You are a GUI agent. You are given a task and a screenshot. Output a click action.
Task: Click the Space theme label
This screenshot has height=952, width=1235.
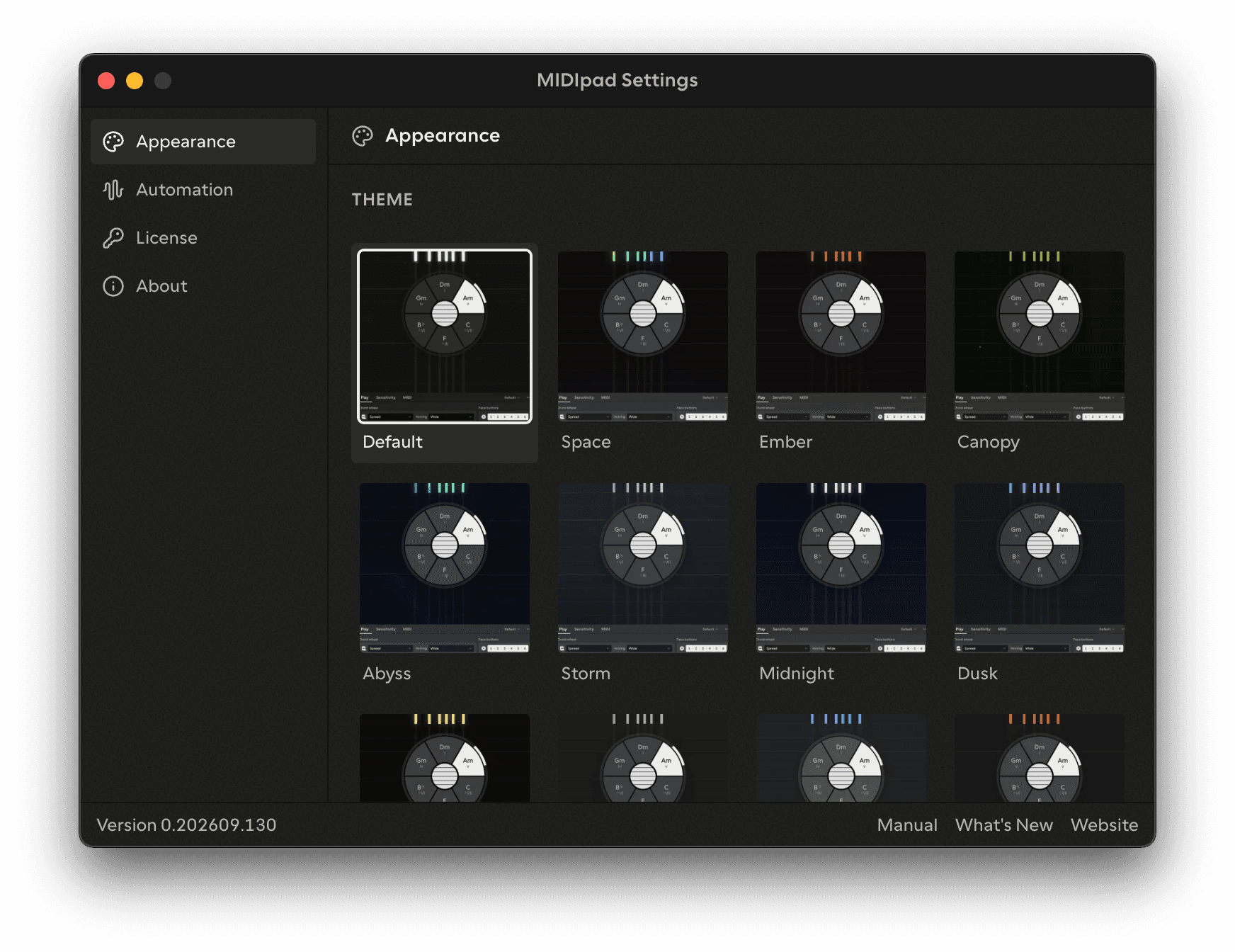[x=586, y=442]
